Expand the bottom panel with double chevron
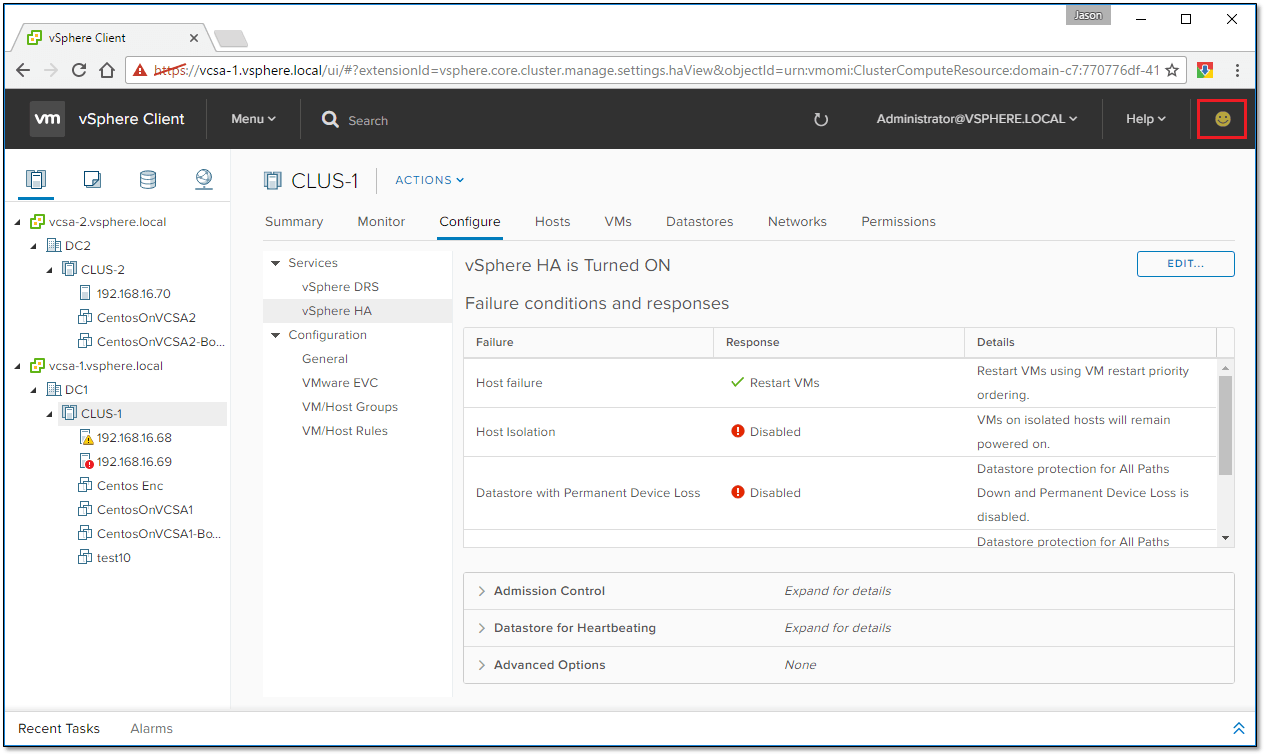Screen dimensions: 1266x756 tap(1239, 728)
